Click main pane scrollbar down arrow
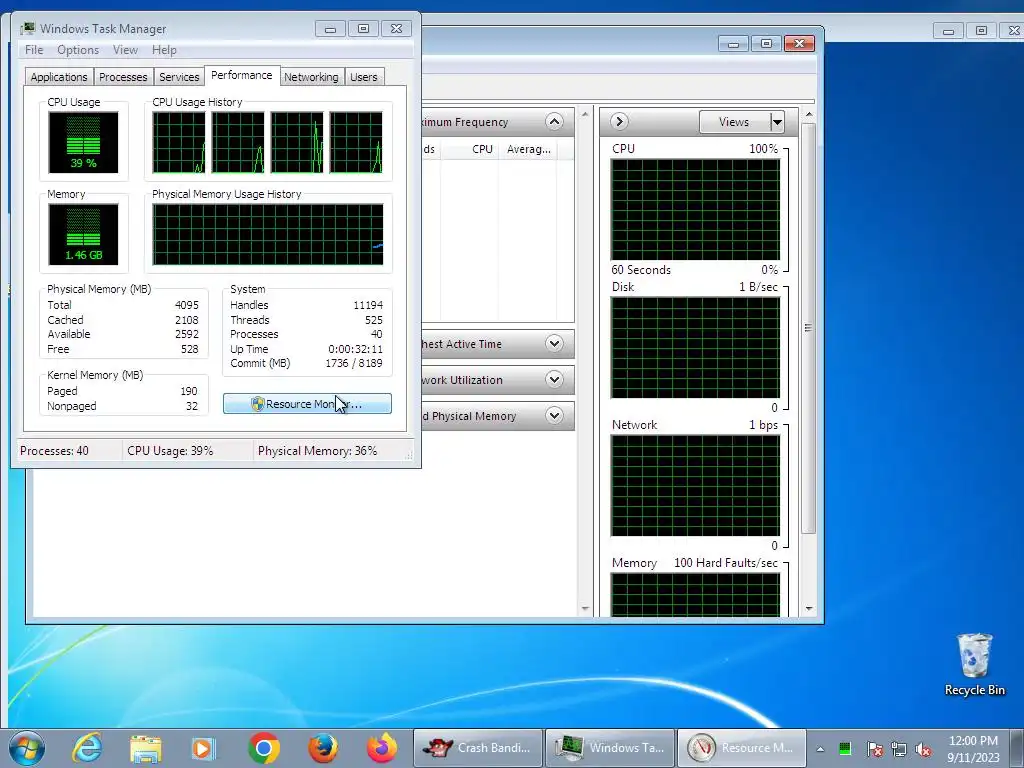Viewport: 1024px width, 768px height. click(x=584, y=609)
